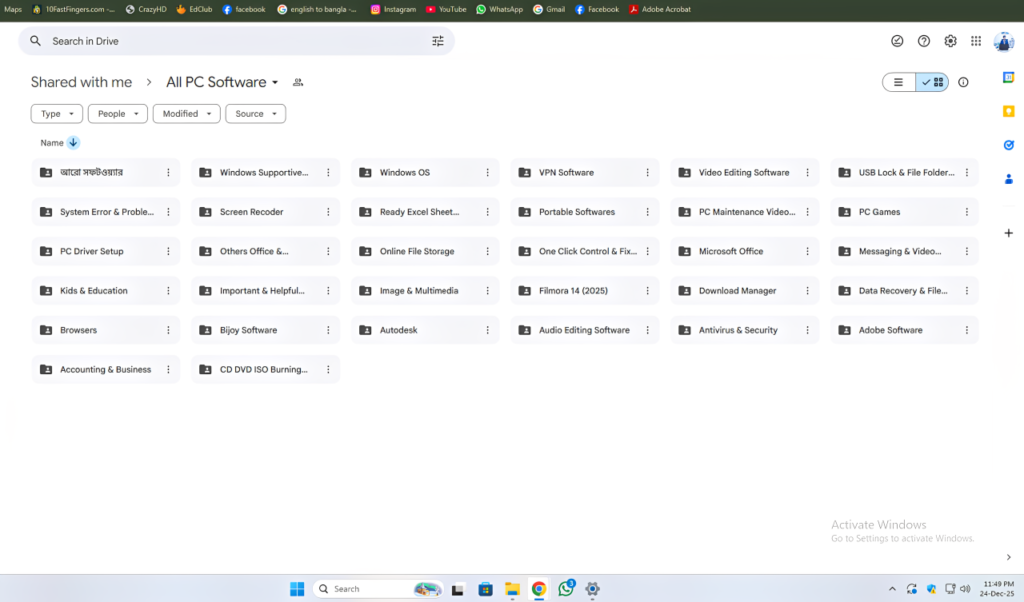This screenshot has height=602, width=1024.
Task: Open the search options filter icon
Action: click(x=438, y=41)
